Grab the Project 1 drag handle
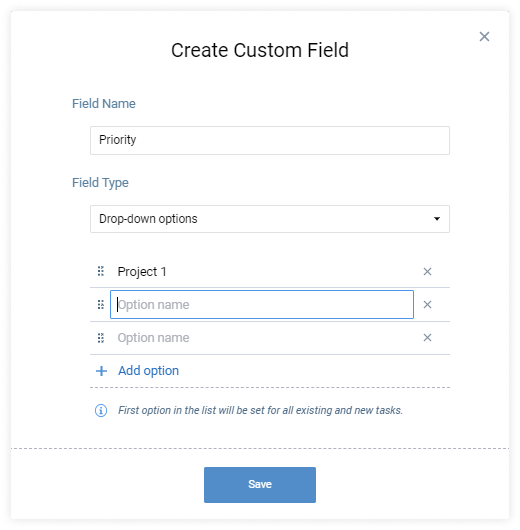This screenshot has height=530, width=520. point(101,271)
